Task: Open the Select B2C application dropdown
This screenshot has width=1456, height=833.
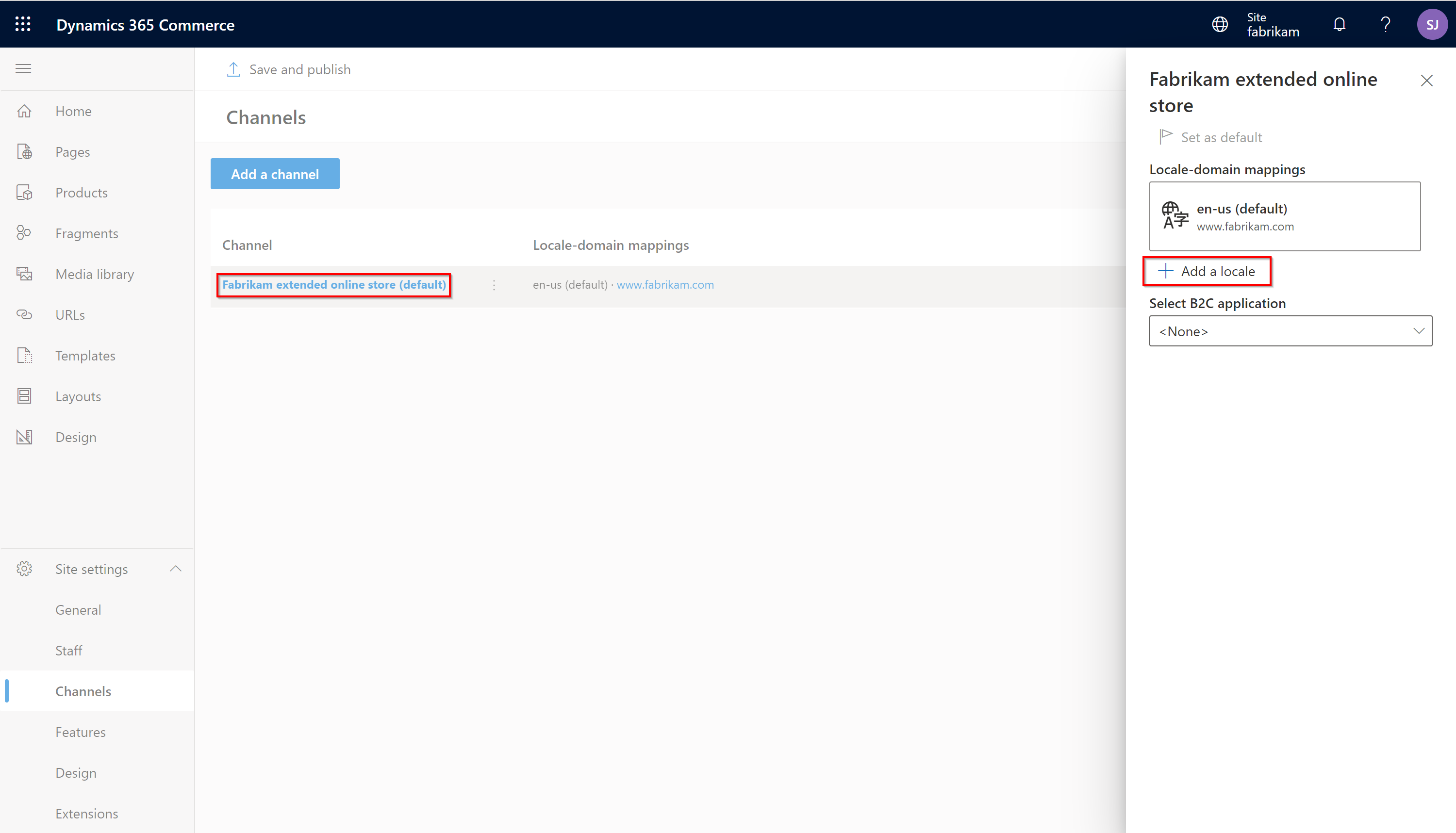Action: [x=1290, y=331]
